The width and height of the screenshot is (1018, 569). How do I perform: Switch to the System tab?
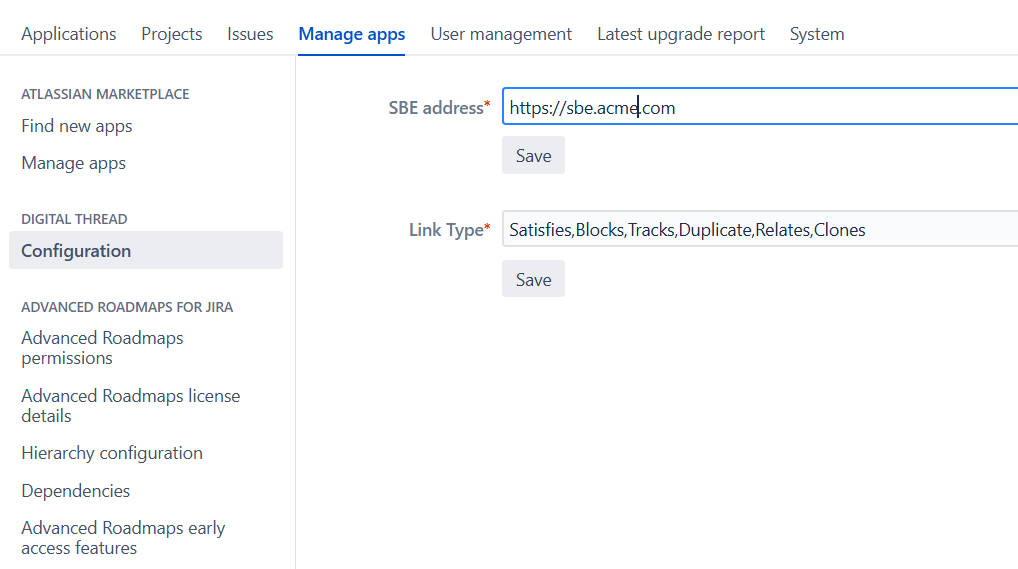pos(816,34)
